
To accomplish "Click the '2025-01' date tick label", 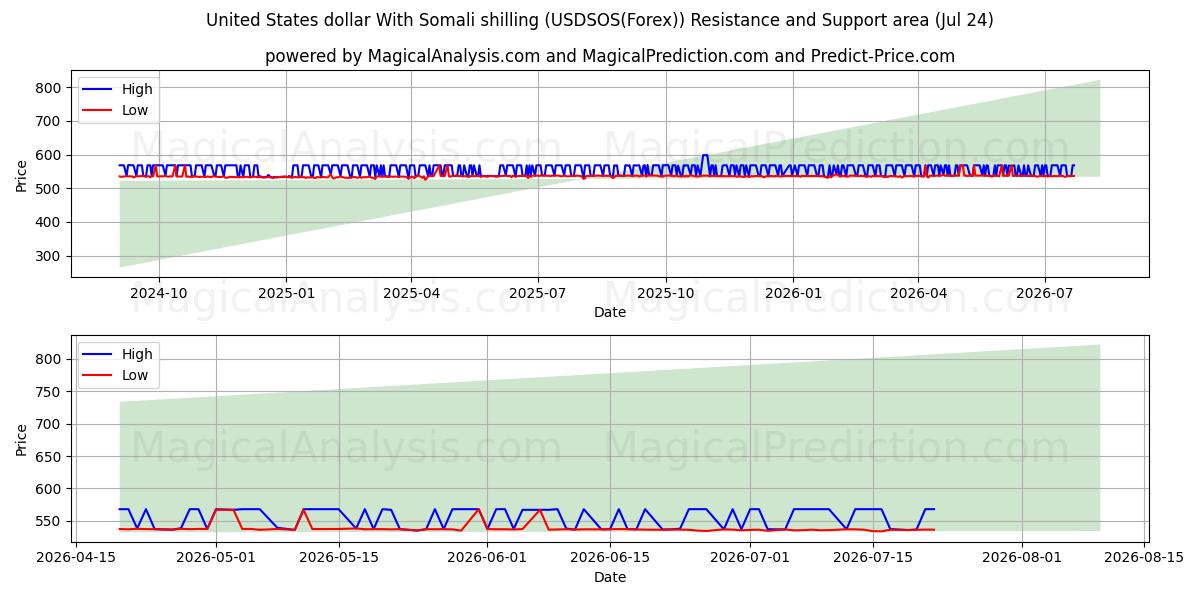I will (x=286, y=294).
